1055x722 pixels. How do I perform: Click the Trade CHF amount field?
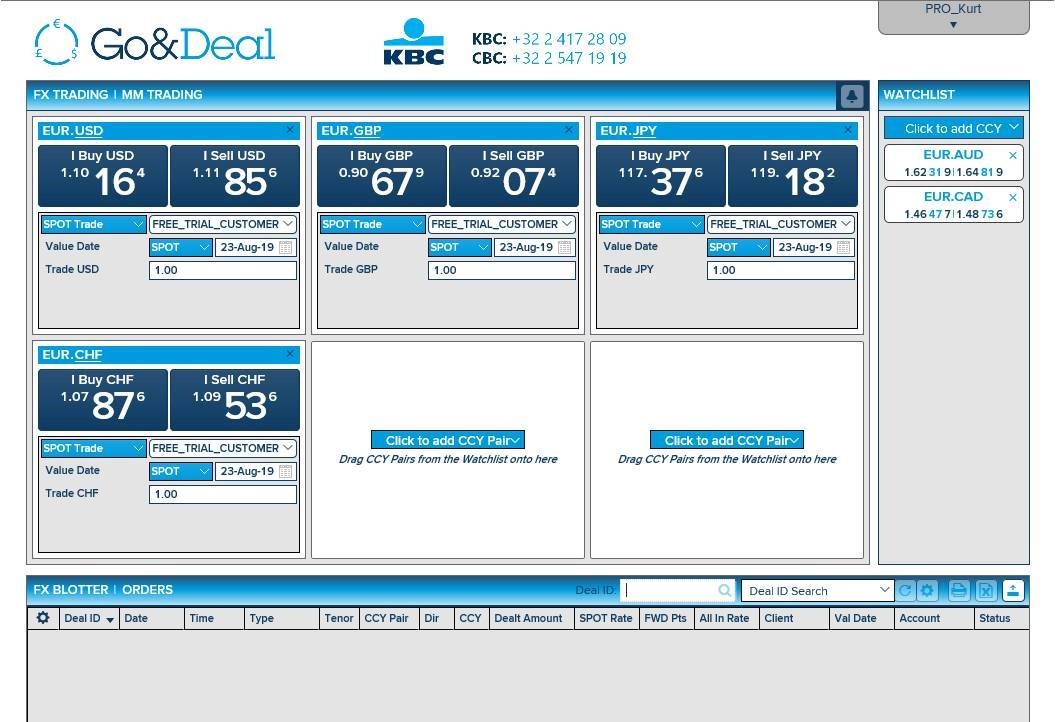click(223, 494)
